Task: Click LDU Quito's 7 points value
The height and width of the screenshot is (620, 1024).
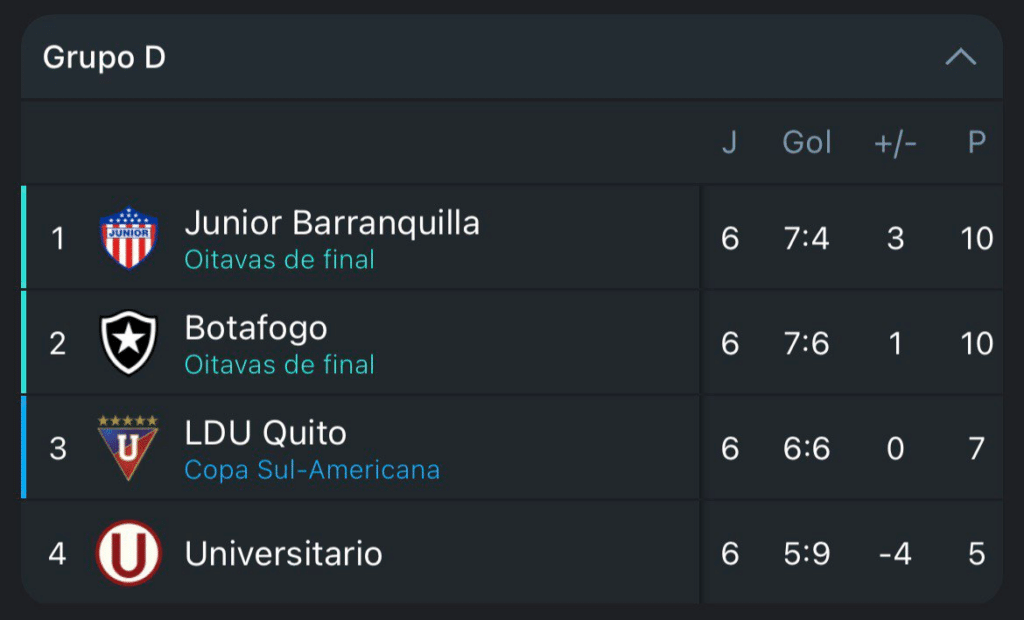Action: pos(976,447)
